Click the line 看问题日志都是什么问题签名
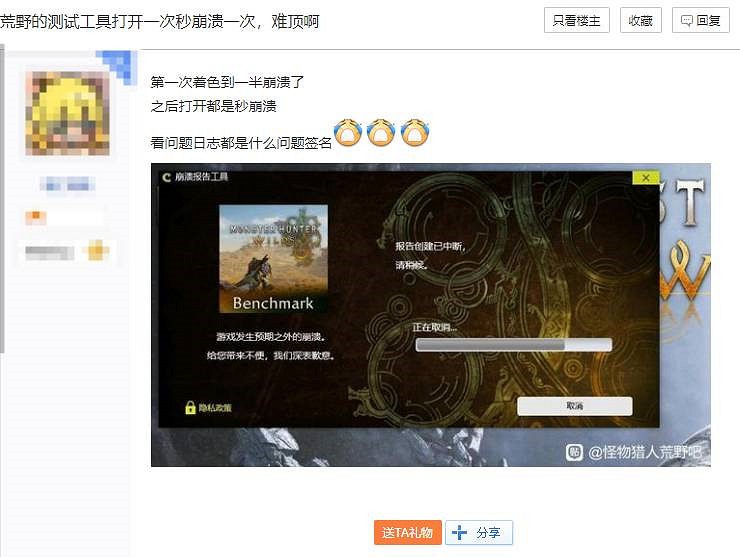Image resolution: width=740 pixels, height=557 pixels. coord(241,143)
